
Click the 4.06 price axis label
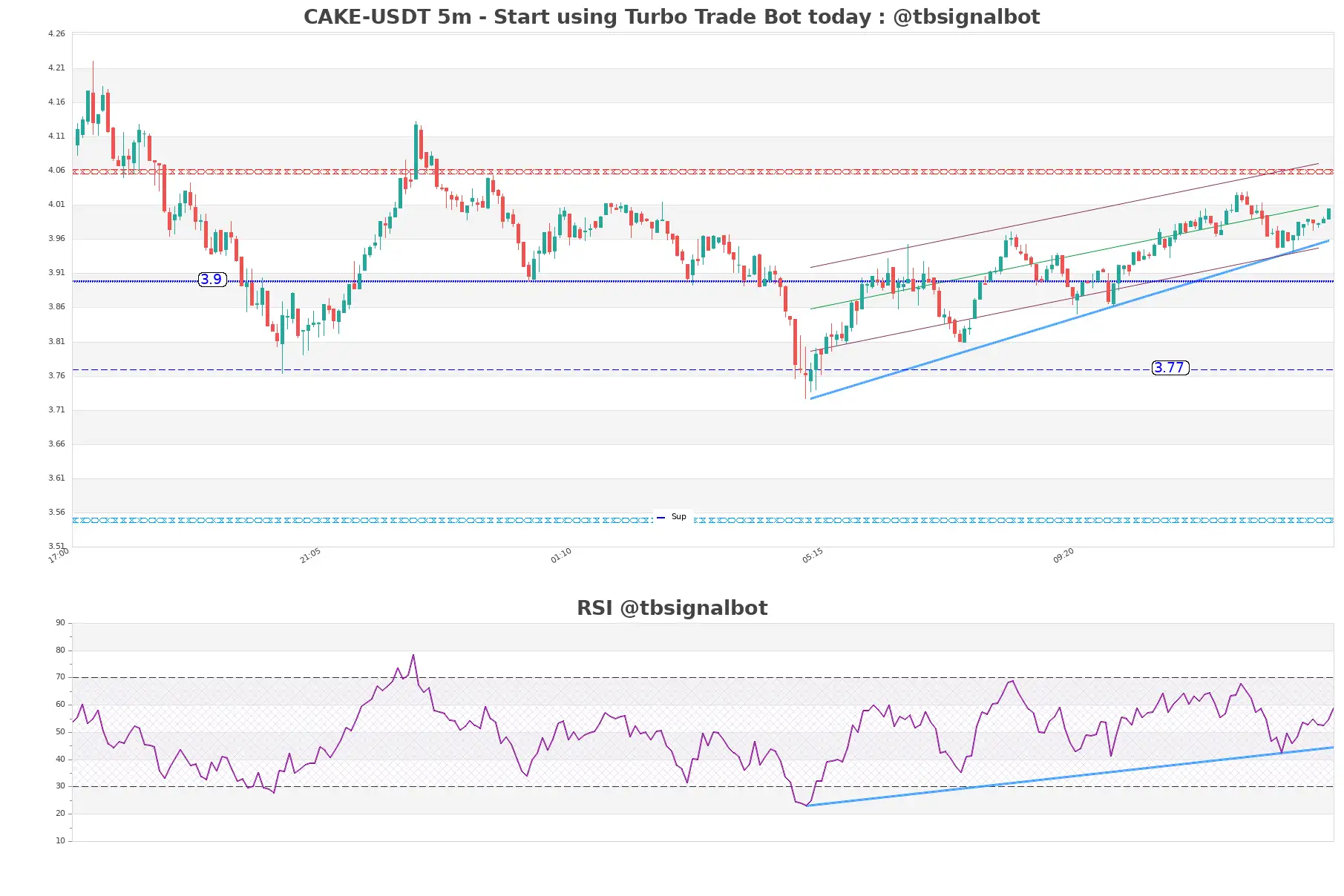point(56,171)
